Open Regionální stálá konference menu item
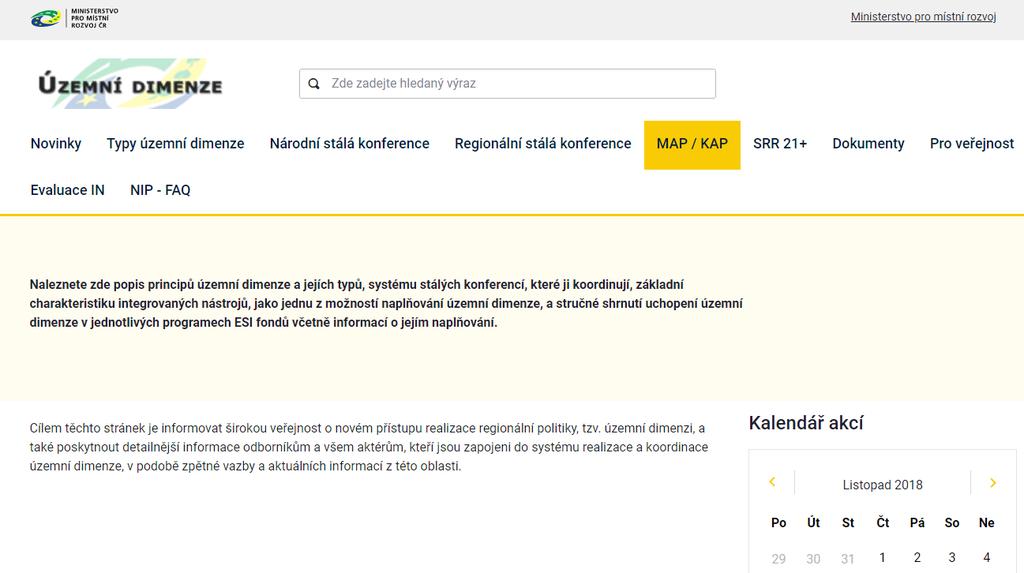The image size is (1024, 573). pyautogui.click(x=543, y=144)
